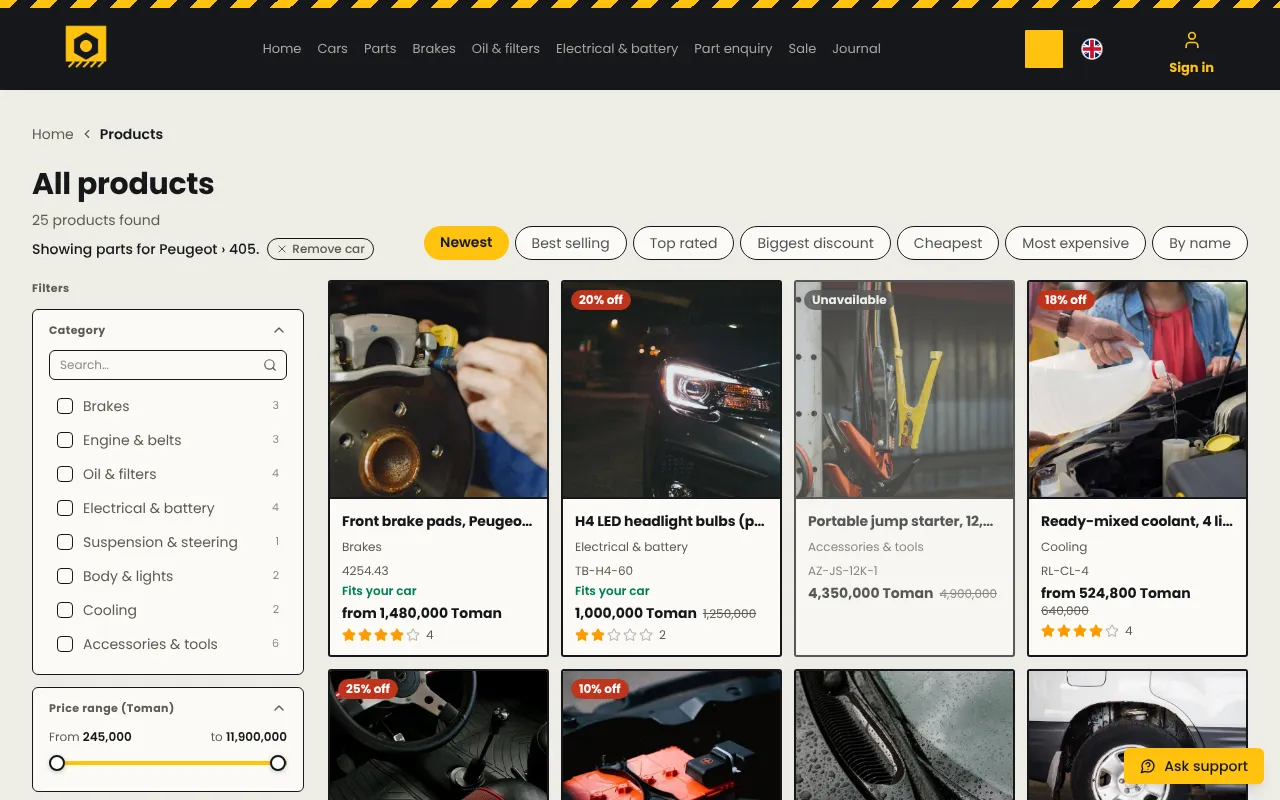Click the chat icon in Ask support
Screen dimensions: 1280x800
1148,767
